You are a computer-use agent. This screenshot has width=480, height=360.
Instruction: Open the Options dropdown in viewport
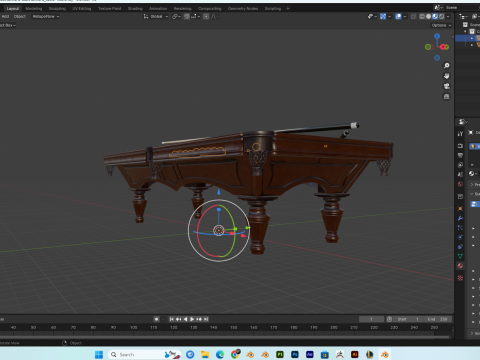[441, 25]
